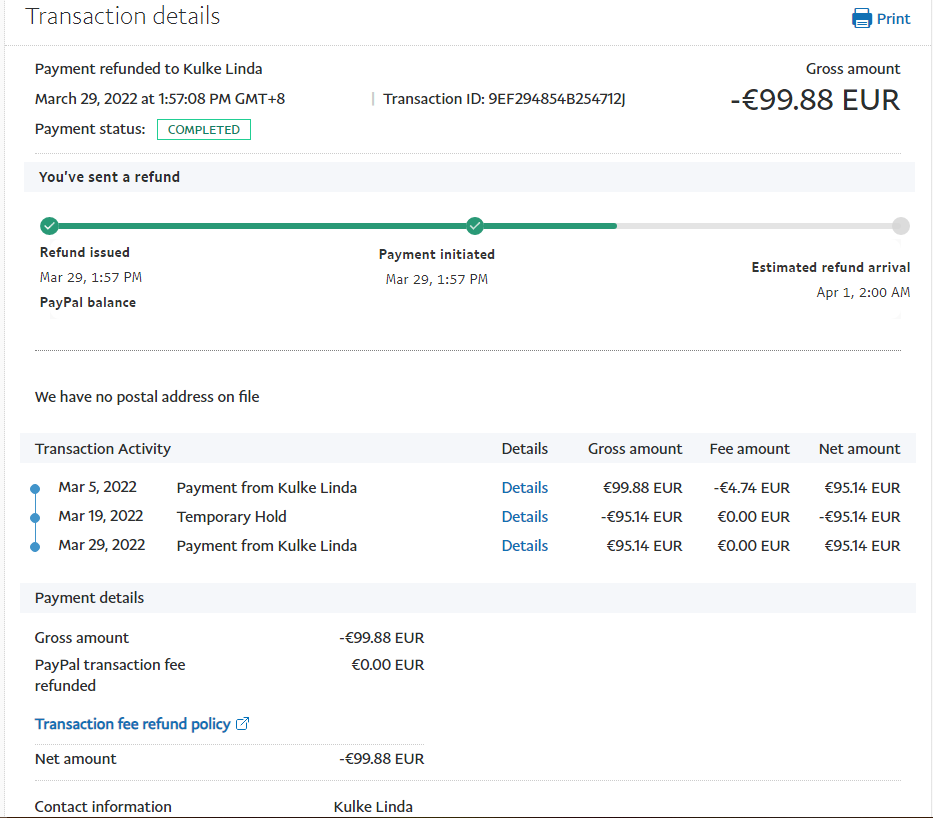Image resolution: width=933 pixels, height=818 pixels.
Task: Click the gray Estimated refund arrival circle
Action: tap(900, 226)
